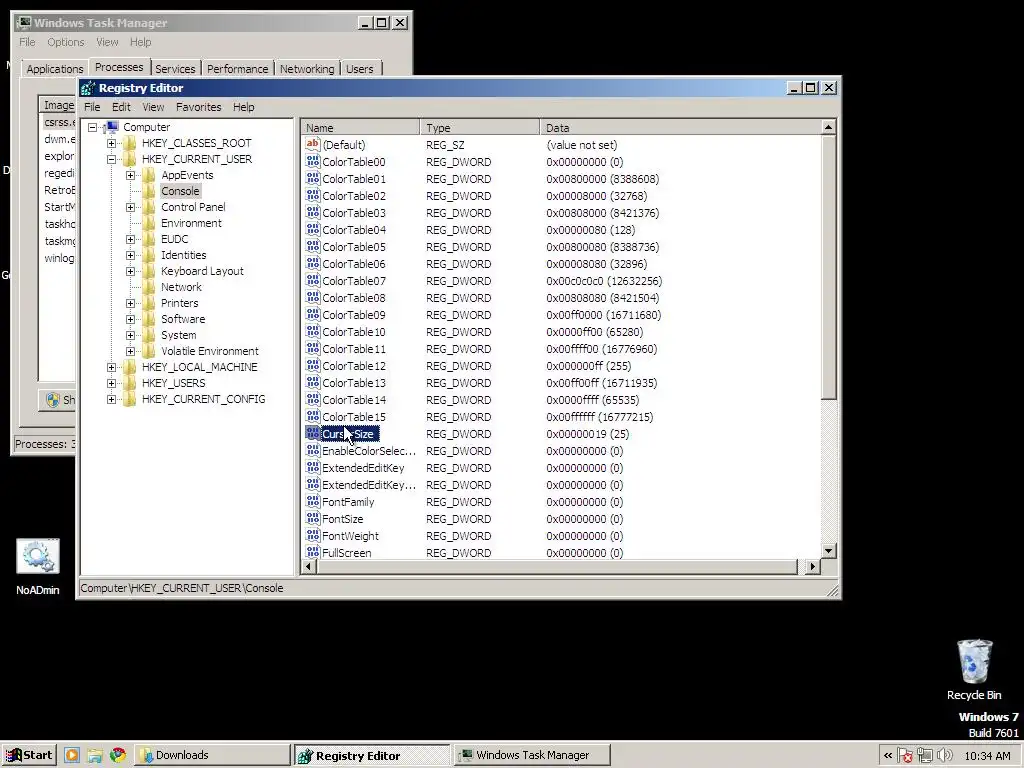Select the Identities key
Screen dimensions: 1024x768
pos(184,255)
